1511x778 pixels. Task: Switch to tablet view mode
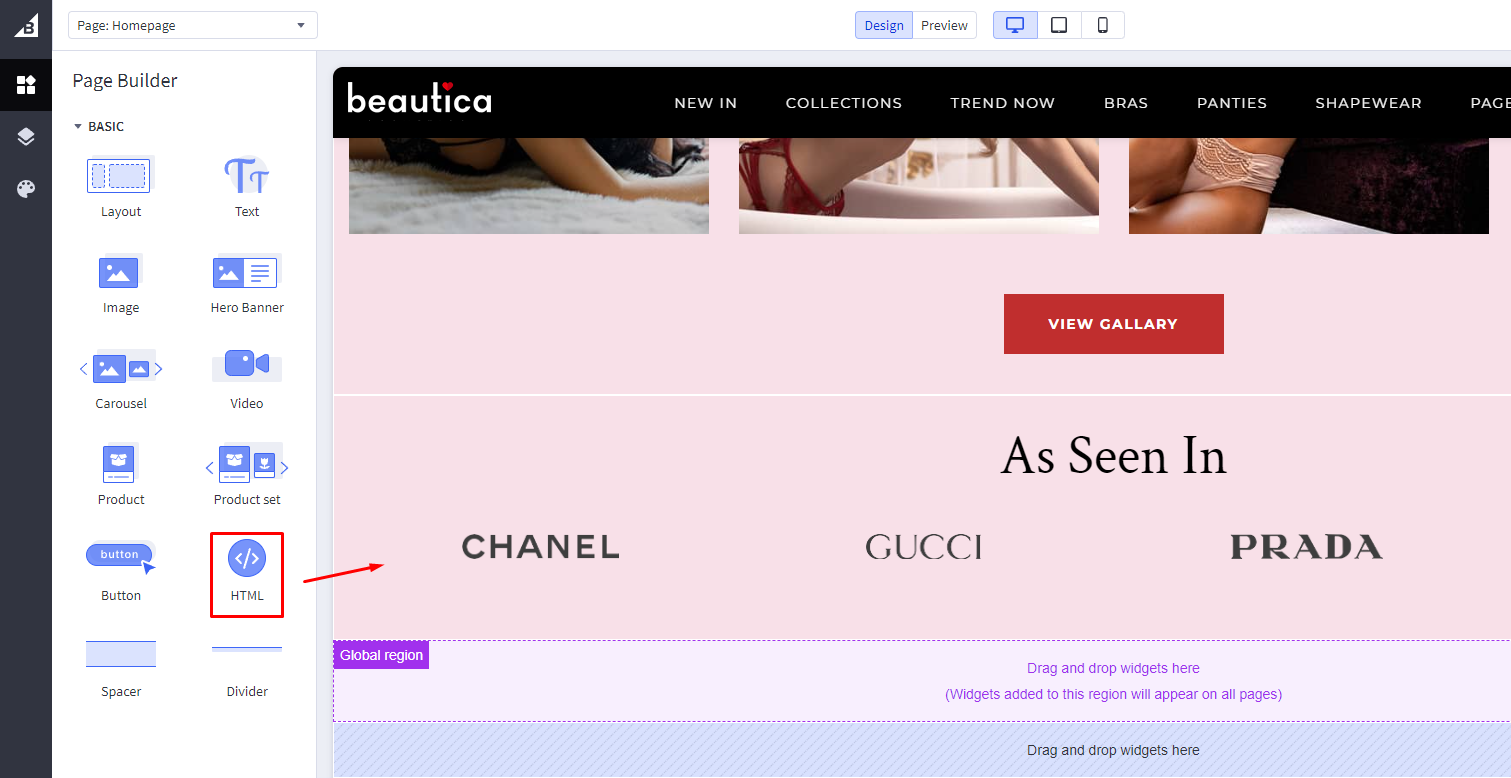1059,25
